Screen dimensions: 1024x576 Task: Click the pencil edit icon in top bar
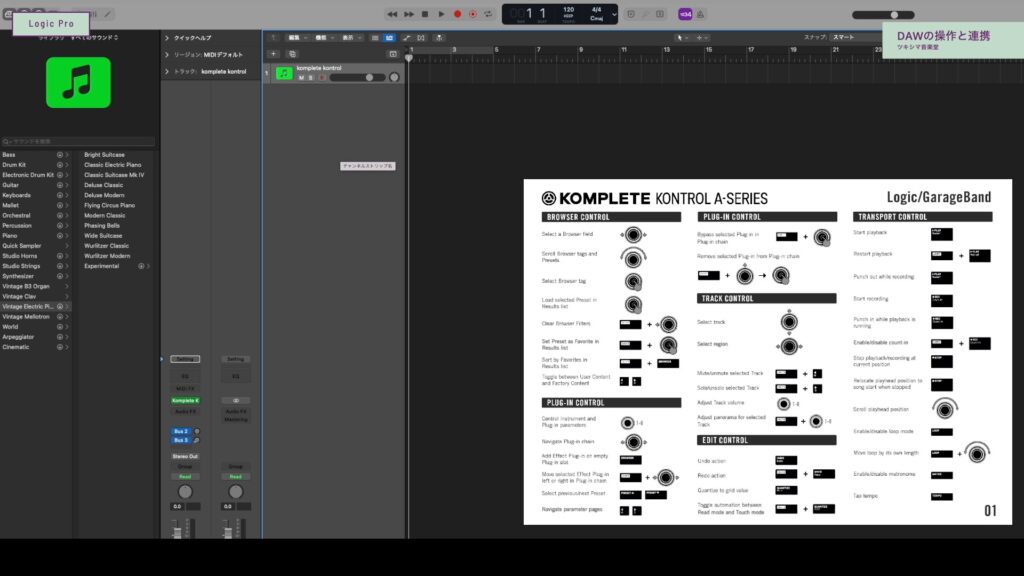107,14
